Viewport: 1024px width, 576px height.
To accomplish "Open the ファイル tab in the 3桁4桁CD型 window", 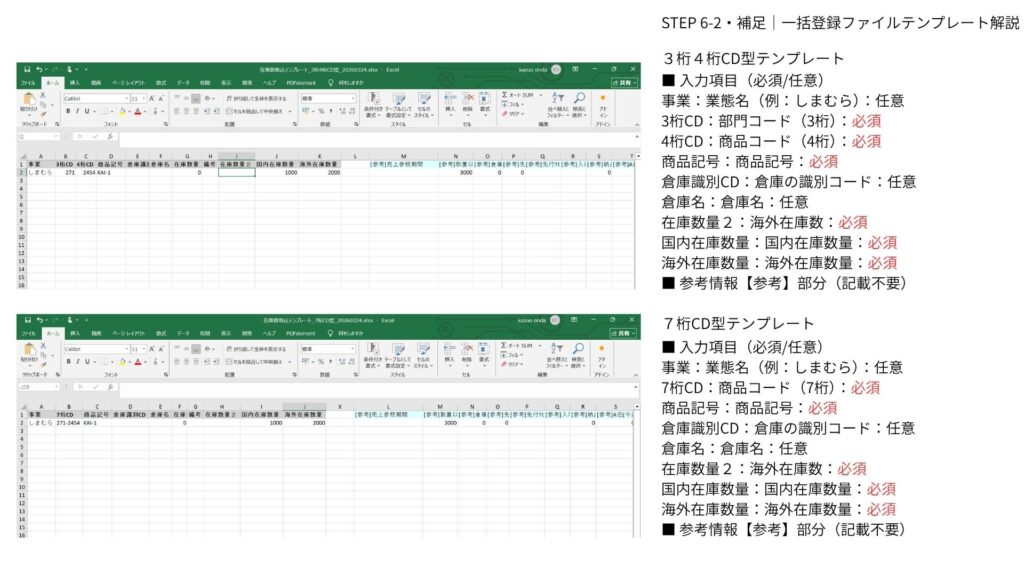I will (28, 82).
